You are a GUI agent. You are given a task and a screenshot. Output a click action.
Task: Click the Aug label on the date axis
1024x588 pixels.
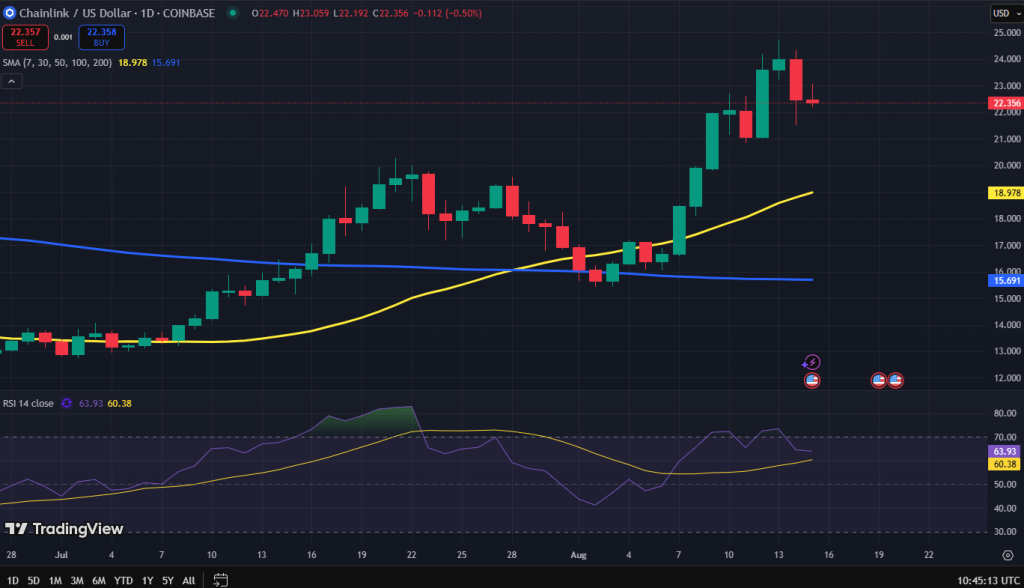point(579,555)
